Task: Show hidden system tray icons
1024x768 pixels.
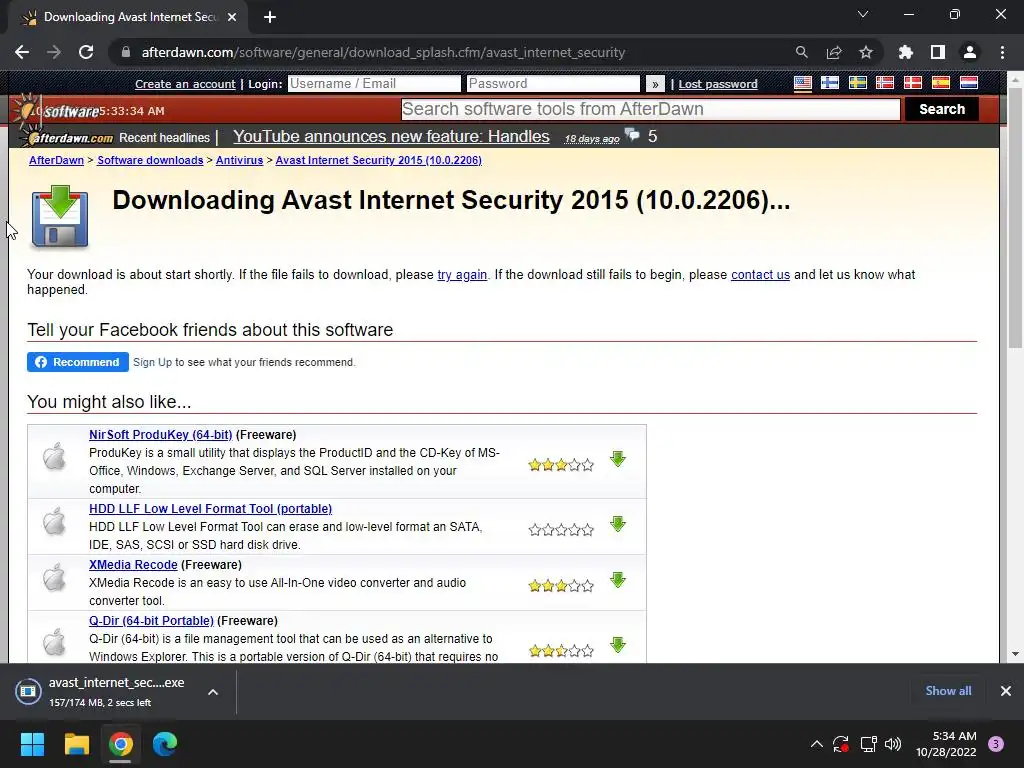Action: click(x=816, y=744)
